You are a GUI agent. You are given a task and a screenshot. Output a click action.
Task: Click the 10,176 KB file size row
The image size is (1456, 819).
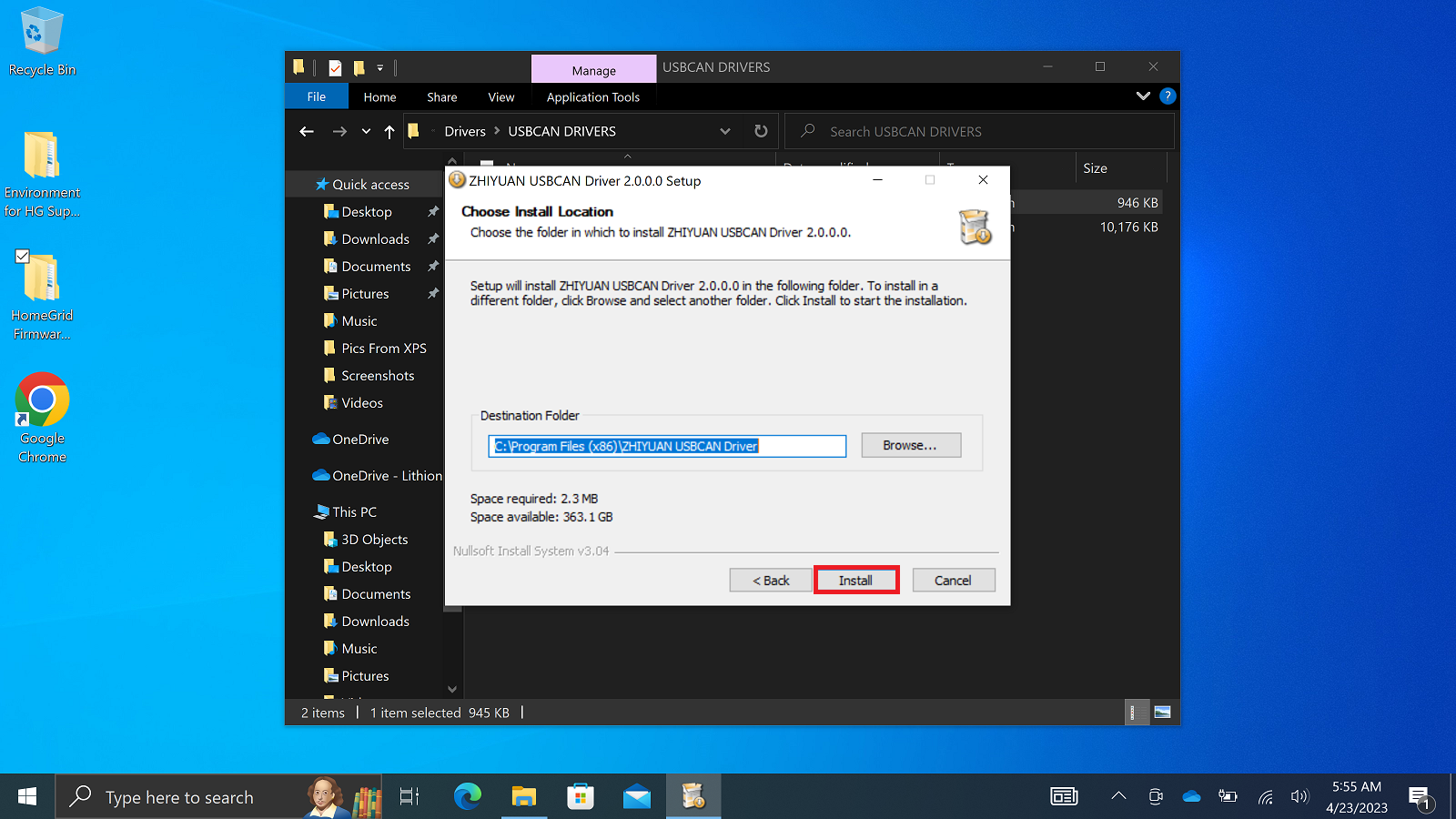pos(1129,227)
